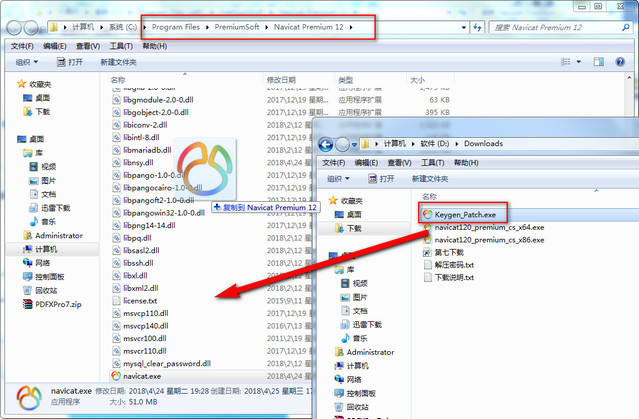The height and width of the screenshot is (419, 639).
Task: Open 查看(V) menu in Downloads window
Action: [399, 163]
